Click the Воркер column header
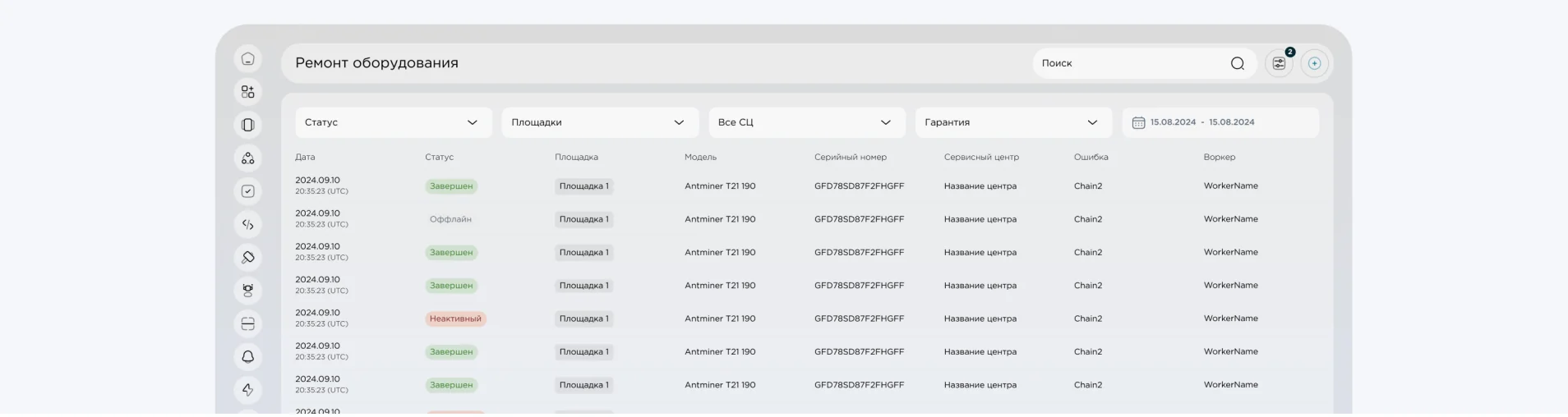This screenshot has height=417, width=1568. coord(1220,157)
